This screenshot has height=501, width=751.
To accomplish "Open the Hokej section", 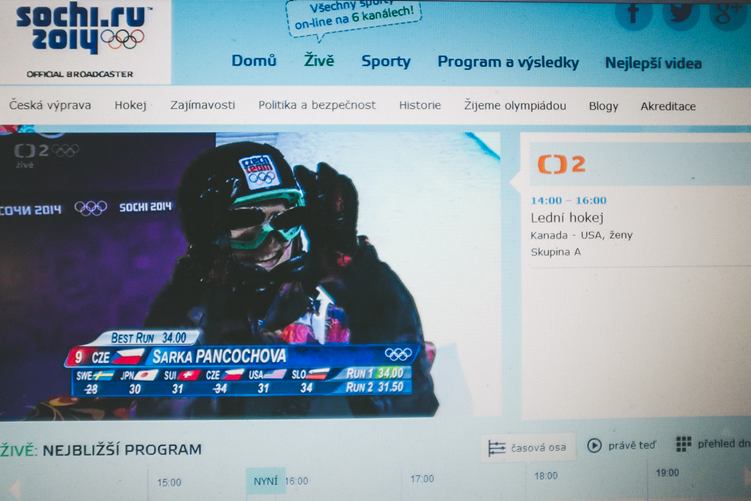I will (130, 105).
